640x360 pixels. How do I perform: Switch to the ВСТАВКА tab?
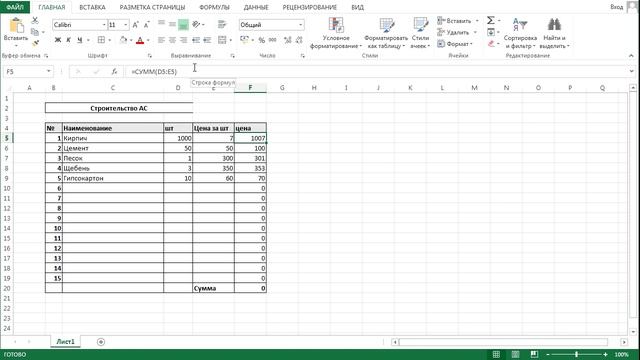(x=92, y=7)
